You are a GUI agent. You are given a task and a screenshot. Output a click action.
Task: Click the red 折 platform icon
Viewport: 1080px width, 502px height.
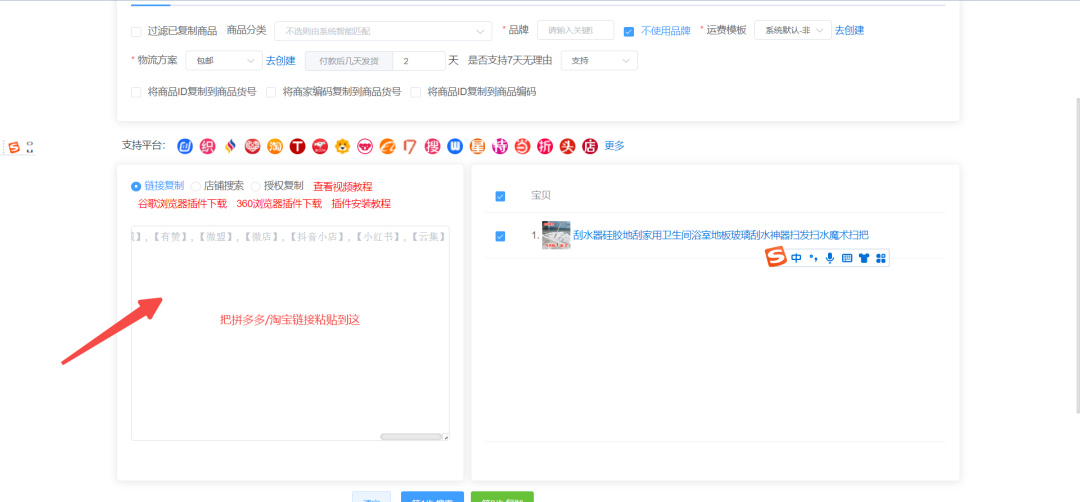[x=545, y=146]
